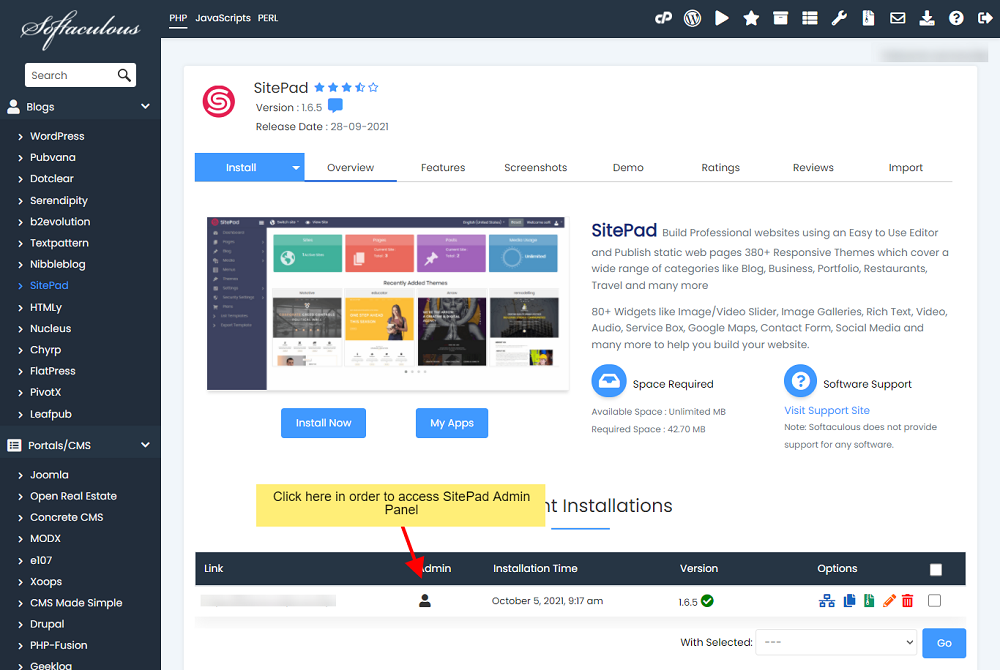Open the Visit Support Site link
Image resolution: width=1000 pixels, height=670 pixels.
(x=827, y=411)
